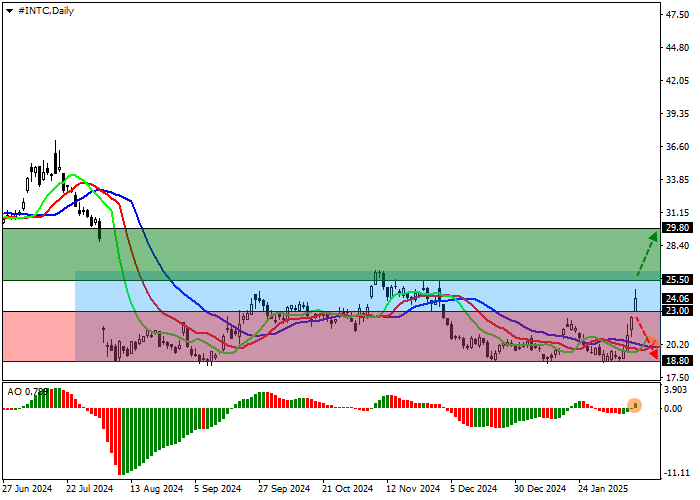Select the 24 Jan 2025 date label
700x500 pixels.
[603, 490]
